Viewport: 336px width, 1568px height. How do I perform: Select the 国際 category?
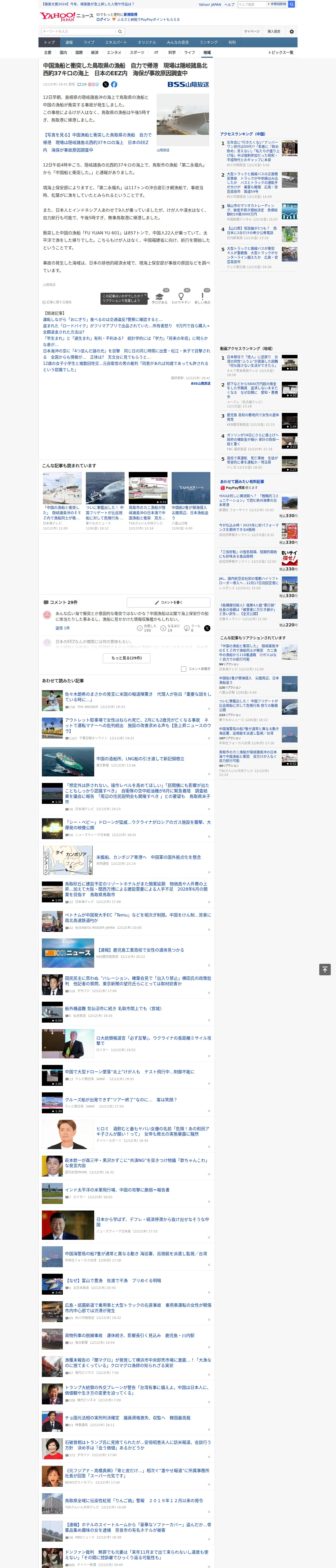pos(79,52)
